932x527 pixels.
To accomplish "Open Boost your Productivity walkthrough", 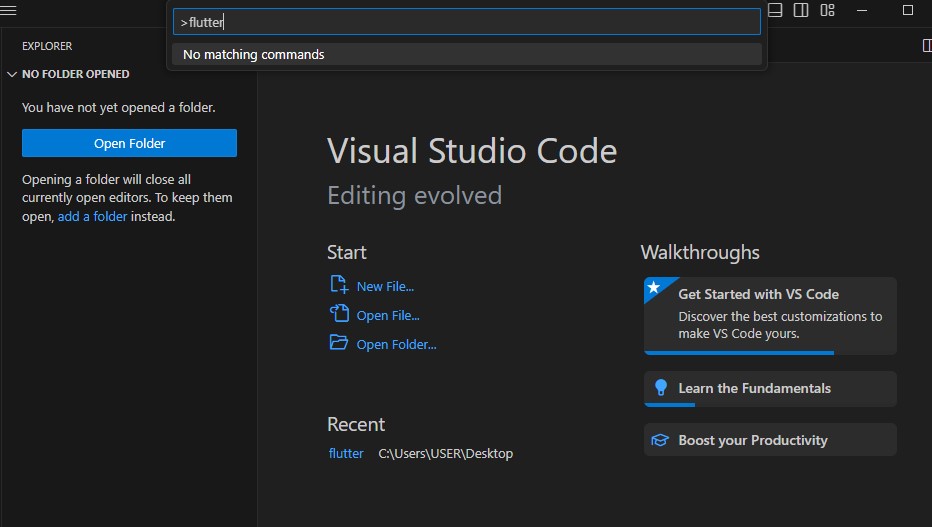I will tap(770, 440).
